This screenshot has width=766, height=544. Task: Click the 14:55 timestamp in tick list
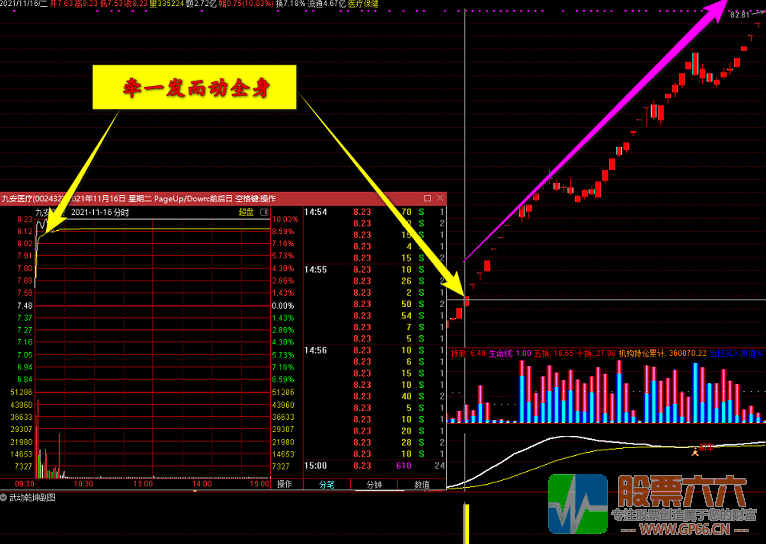point(316,270)
